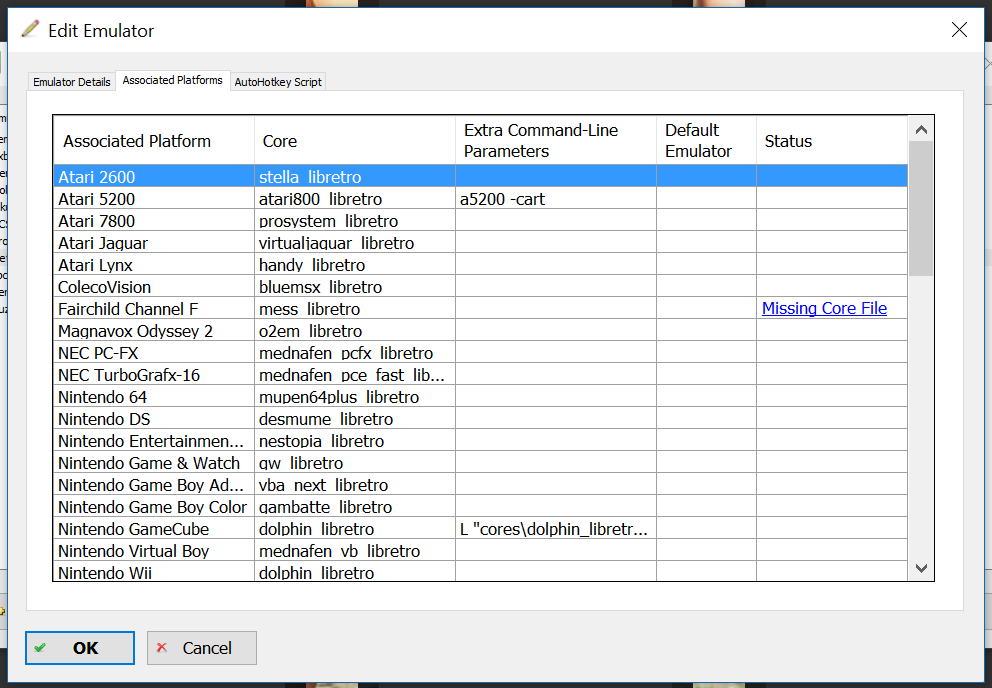Viewport: 992px width, 688px height.
Task: Click the scroll up arrow in the platforms table
Action: click(x=921, y=130)
